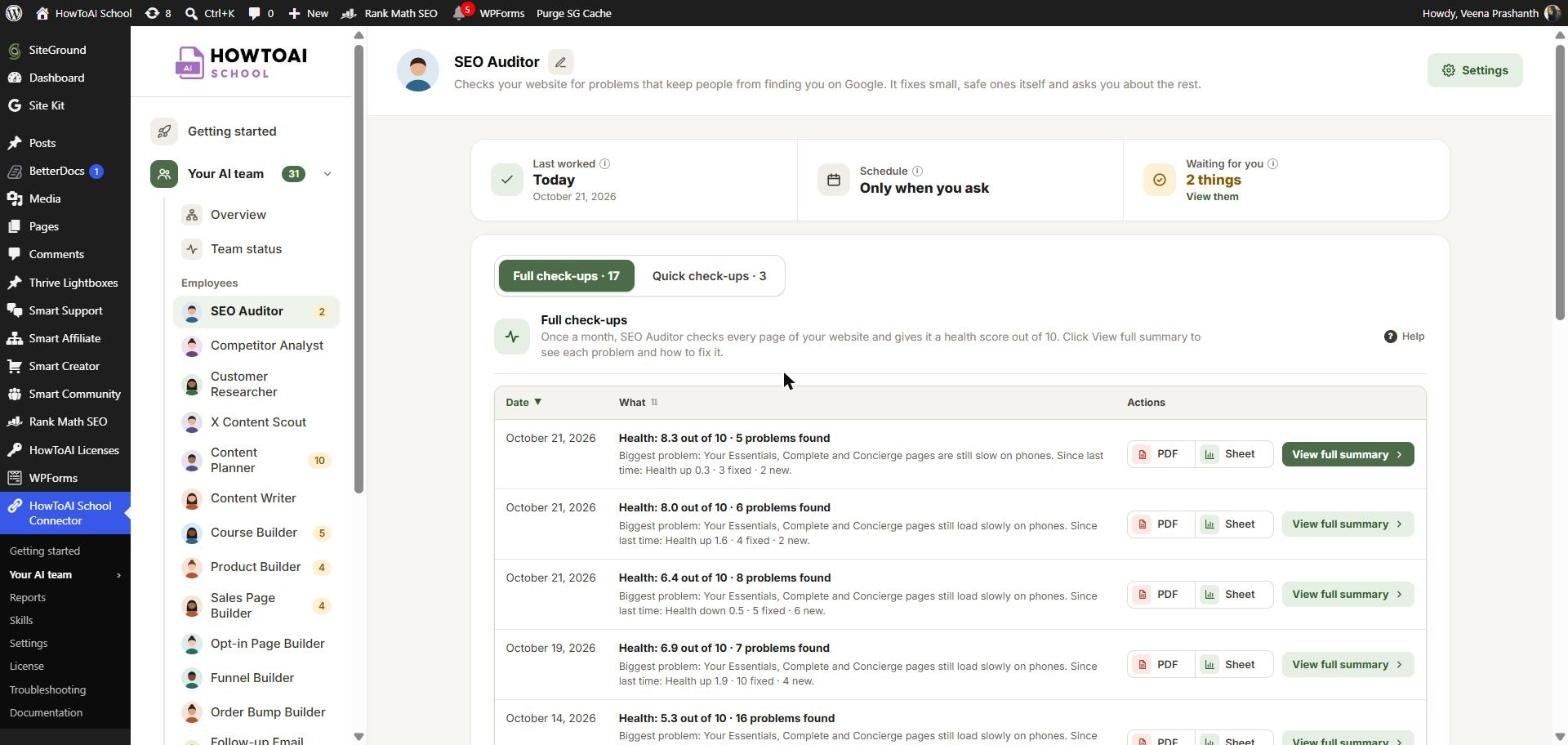Open the Settings button at top right

[1475, 70]
